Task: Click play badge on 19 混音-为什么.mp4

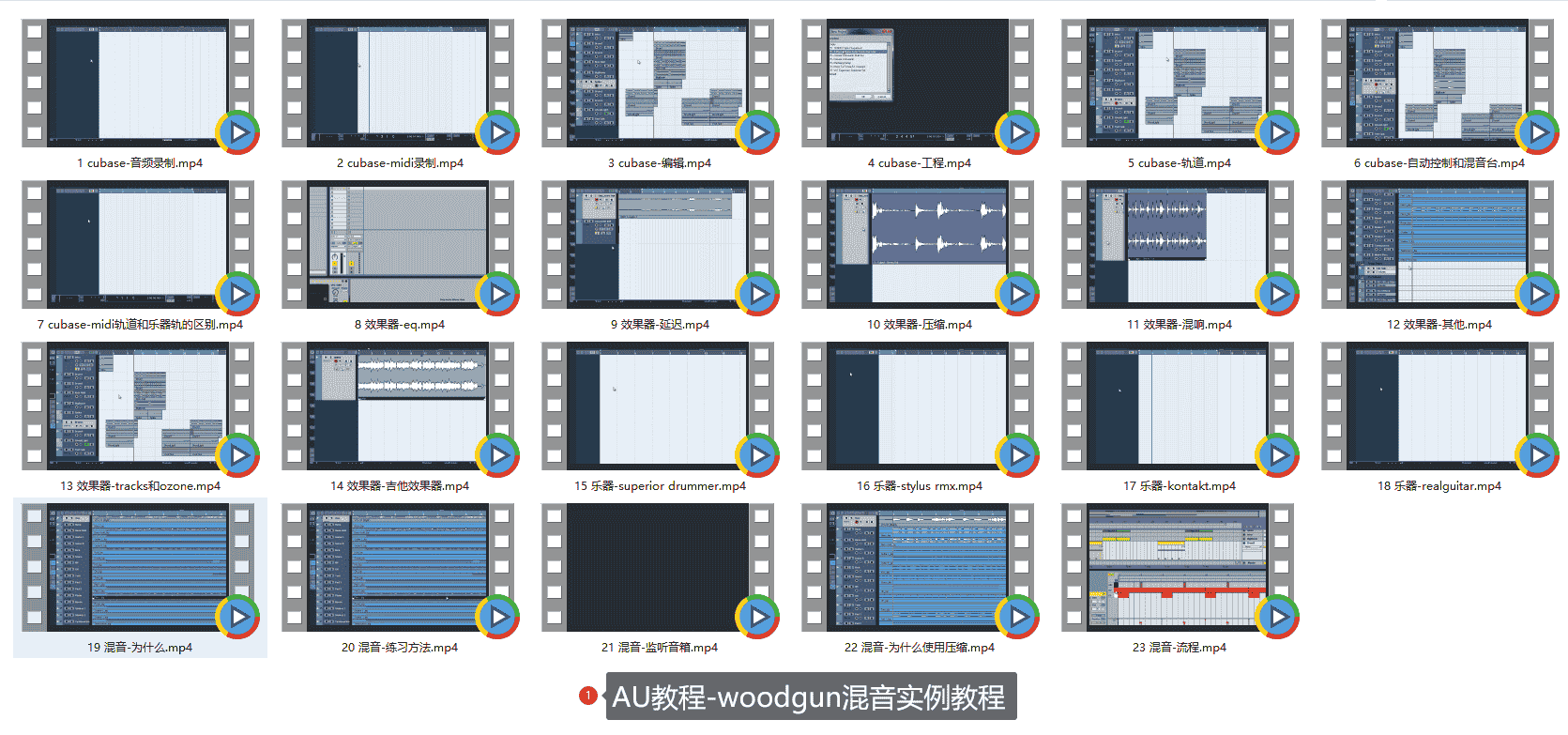Action: pos(238,617)
